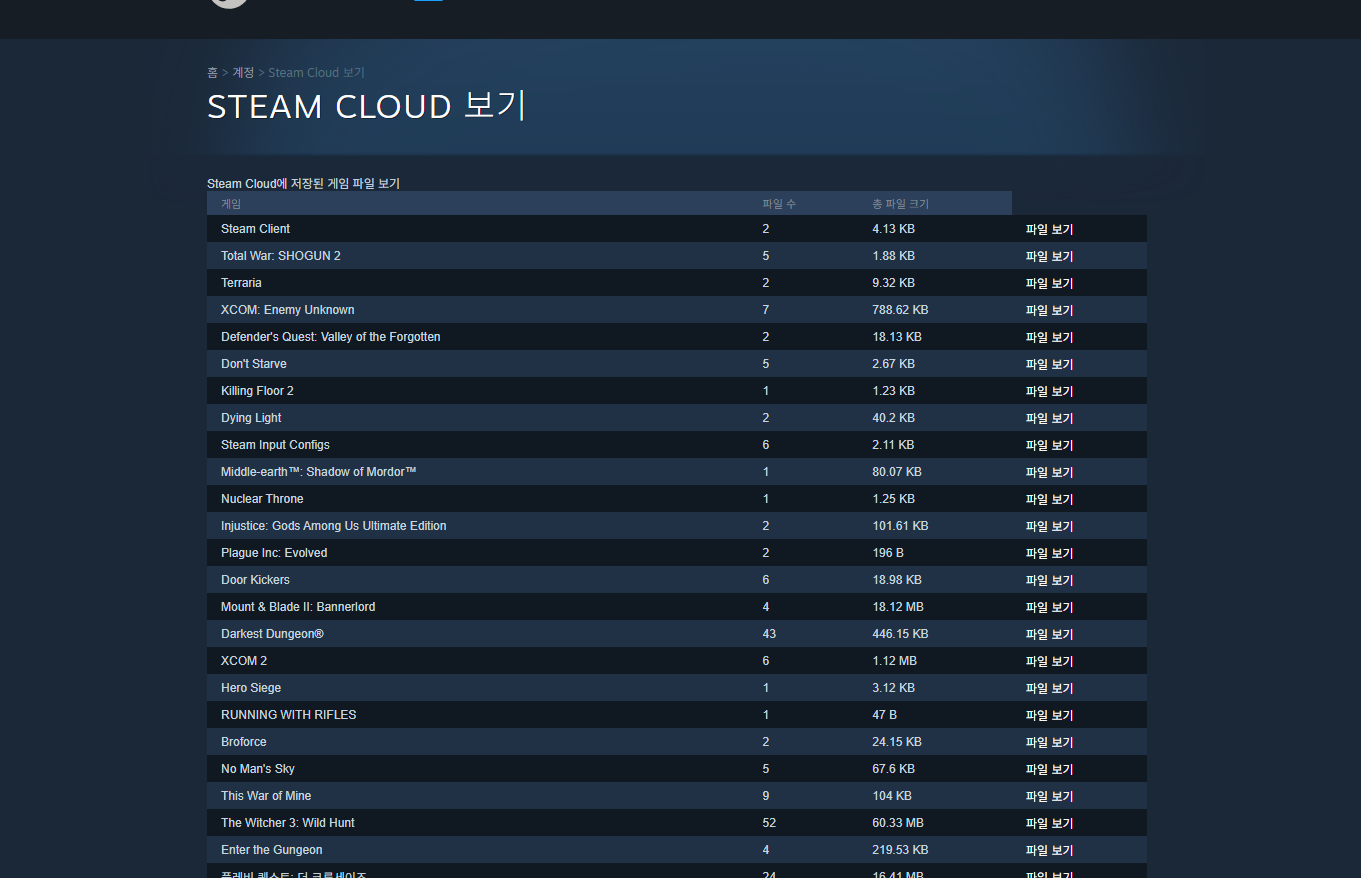Click the game name Dying Light
This screenshot has height=878, width=1361.
coord(251,418)
